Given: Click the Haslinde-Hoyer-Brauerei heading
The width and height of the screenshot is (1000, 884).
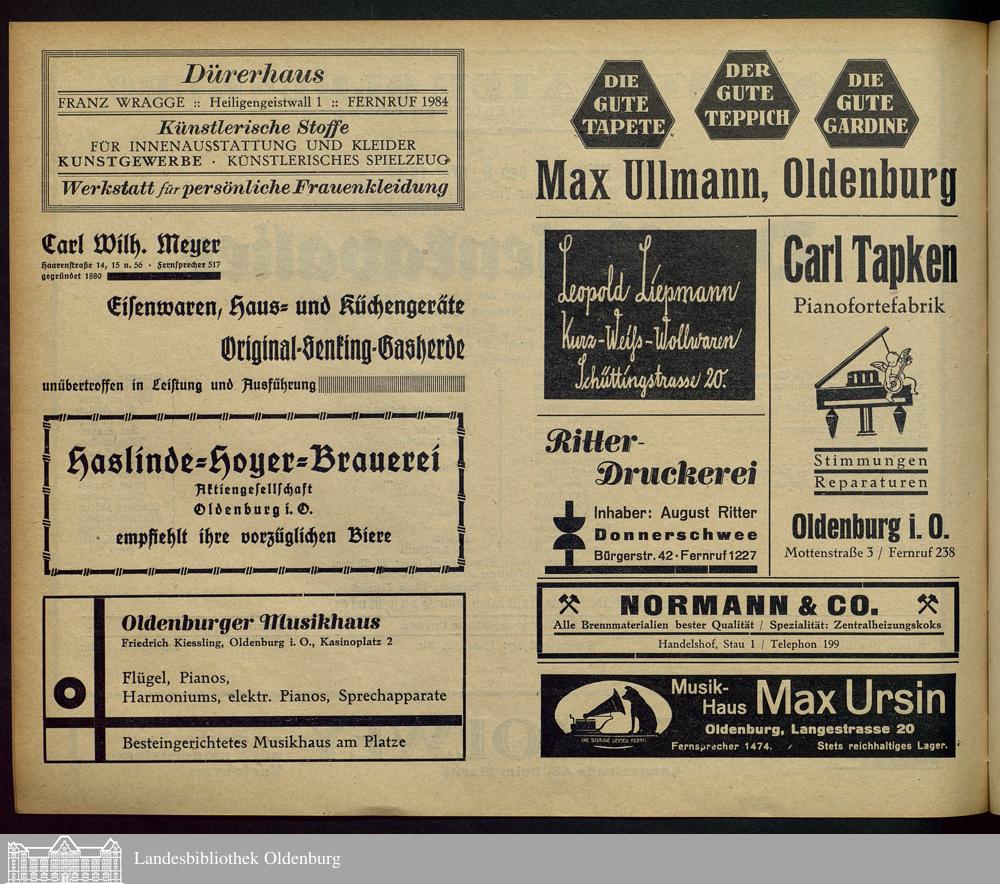Looking at the screenshot, I should tap(253, 460).
